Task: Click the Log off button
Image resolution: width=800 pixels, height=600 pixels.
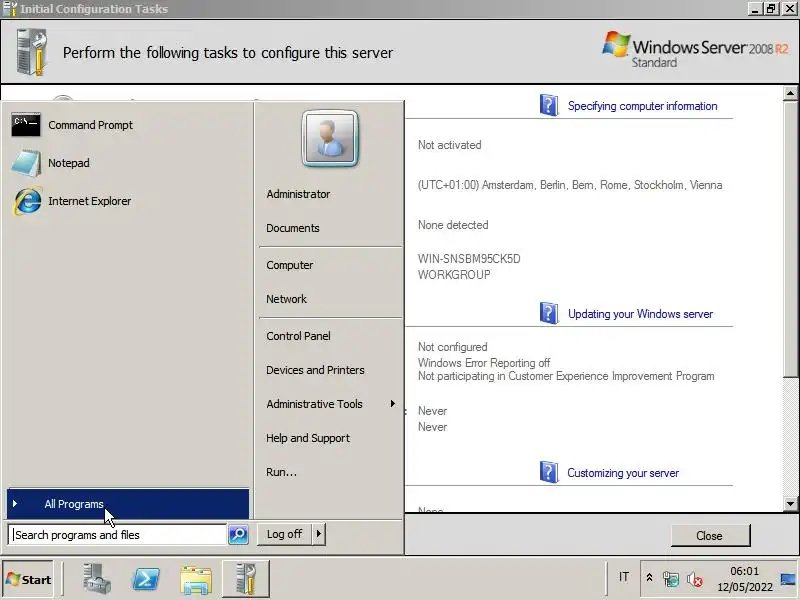Action: [284, 534]
